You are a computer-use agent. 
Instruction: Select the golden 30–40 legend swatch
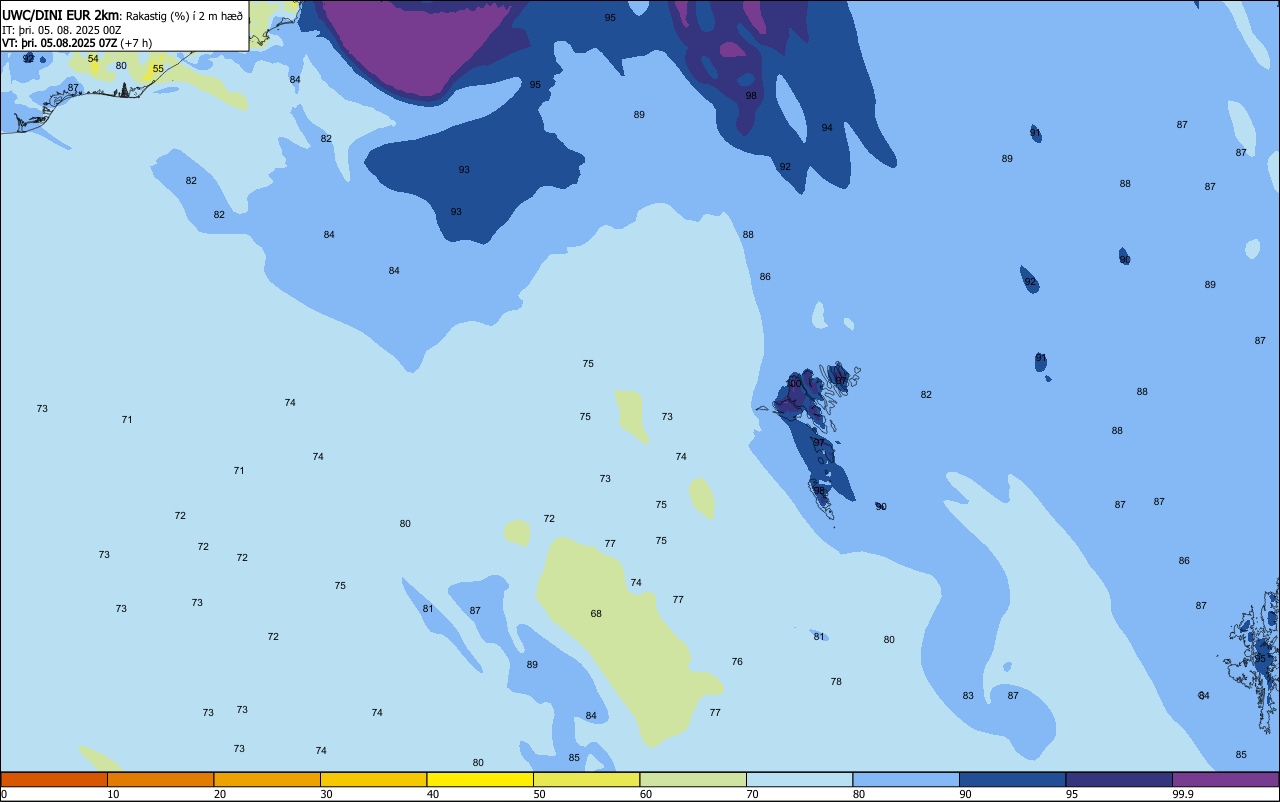pos(374,779)
